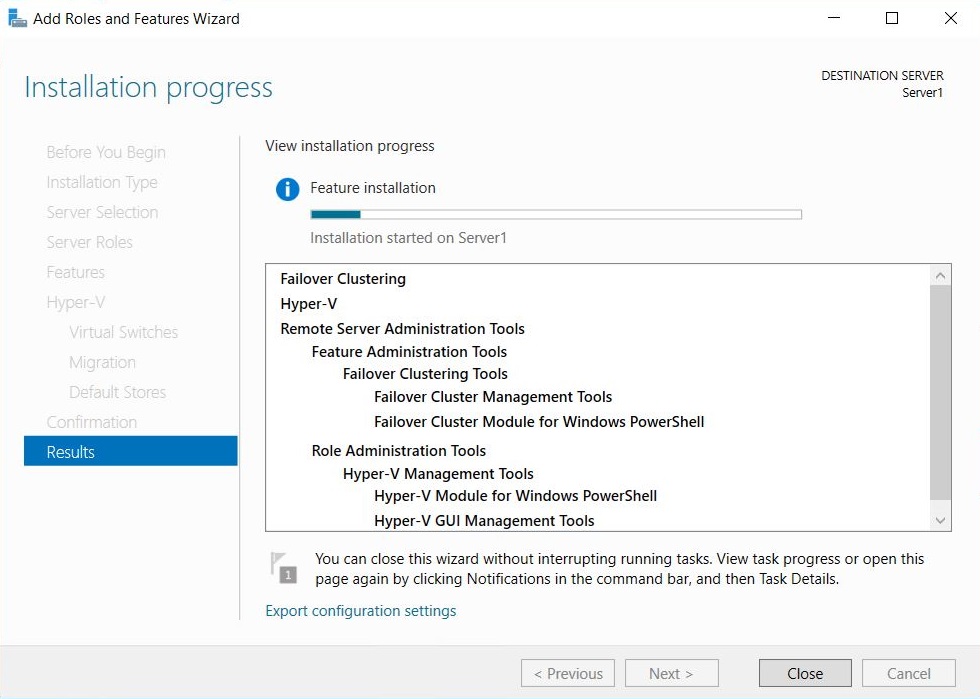
Task: Select Failover Cluster Module for Windows PowerShell
Action: 539,422
